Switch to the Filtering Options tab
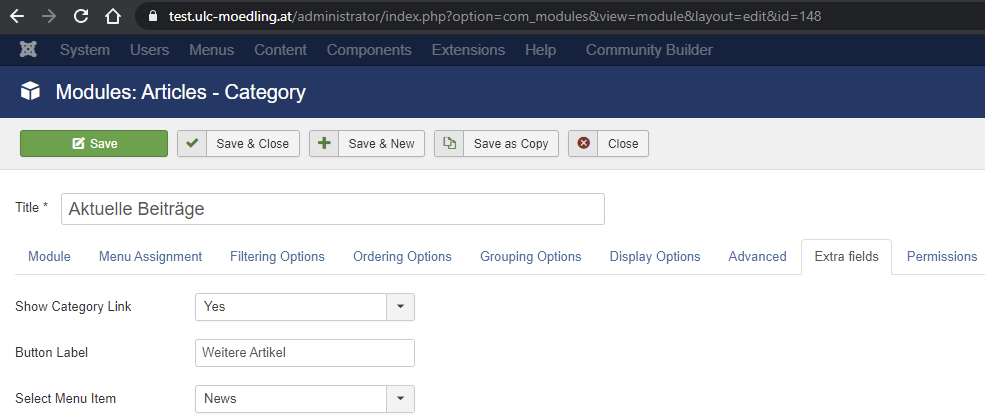Viewport: 985px width, 420px height. pos(277,257)
